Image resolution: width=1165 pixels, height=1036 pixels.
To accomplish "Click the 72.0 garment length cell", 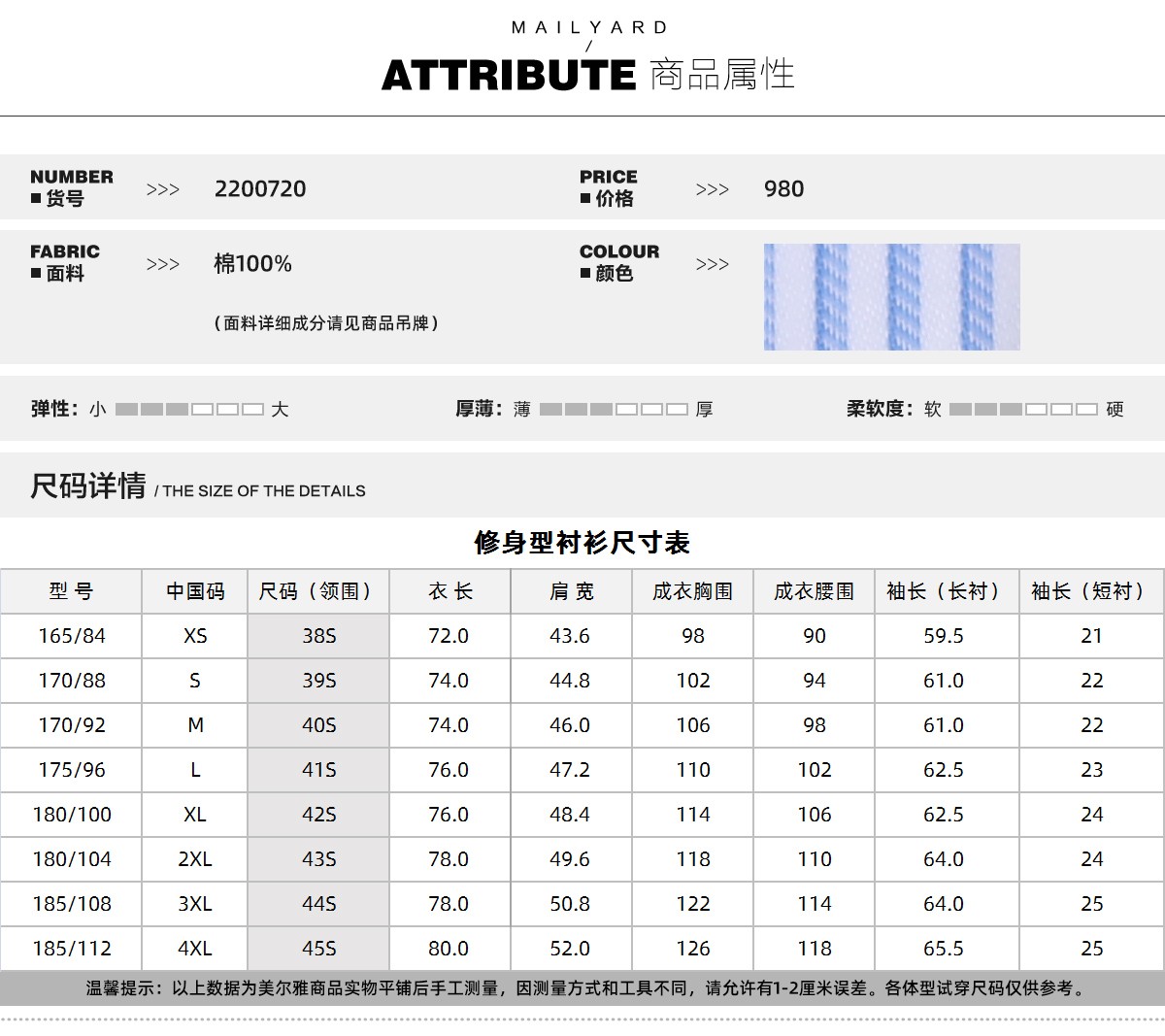I will coord(449,636).
